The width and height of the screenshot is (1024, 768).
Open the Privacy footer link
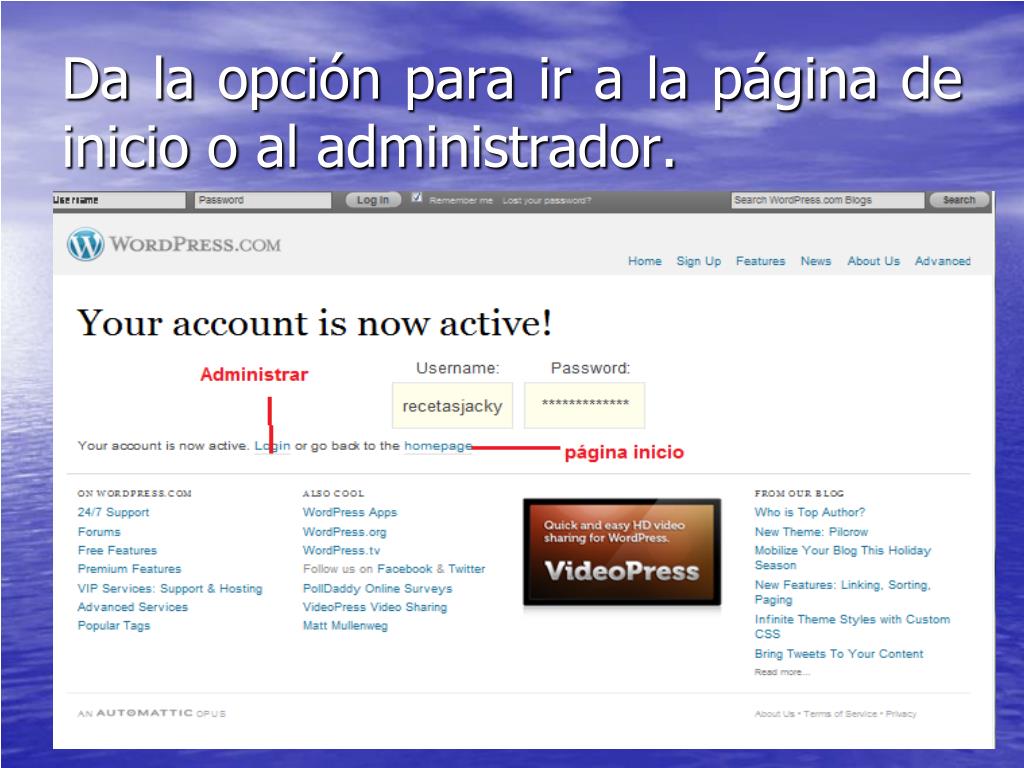(901, 714)
